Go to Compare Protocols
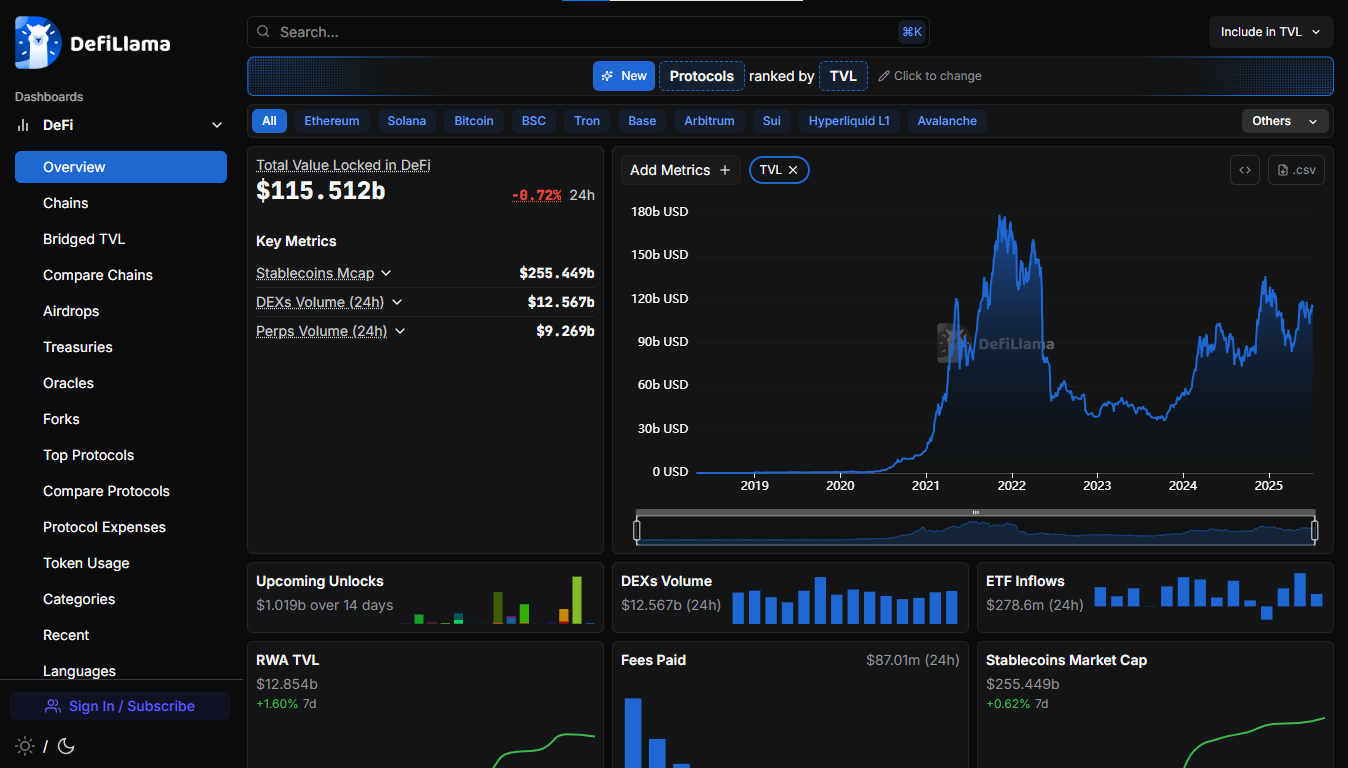Screen dimensions: 1348x768 pyautogui.click(x=121, y=491)
